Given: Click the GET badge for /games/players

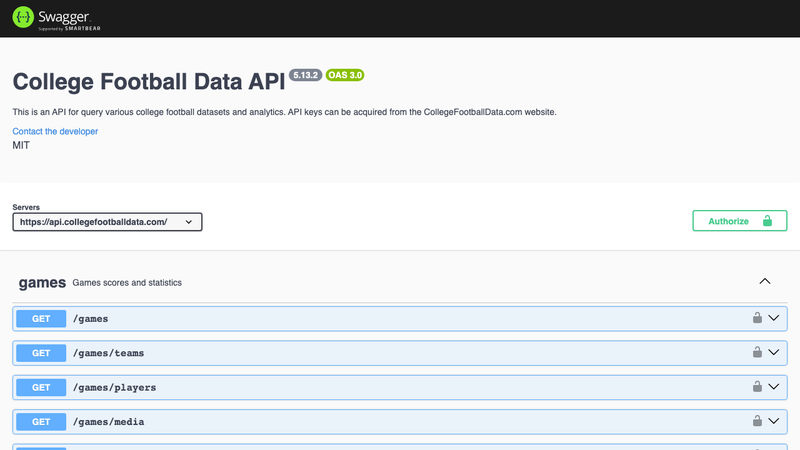Looking at the screenshot, I should (41, 388).
